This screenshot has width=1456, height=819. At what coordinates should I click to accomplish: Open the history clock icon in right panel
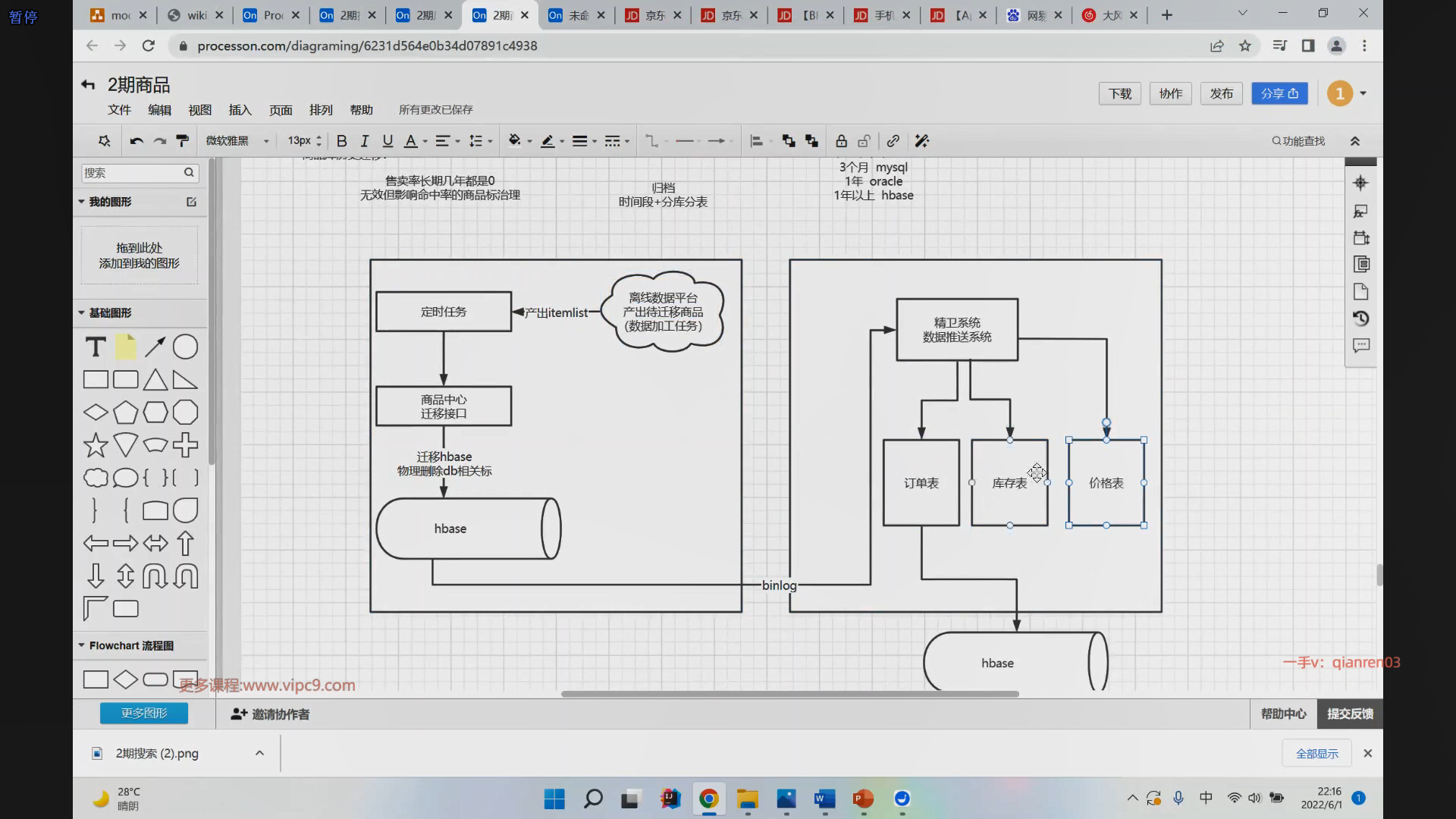(1360, 318)
